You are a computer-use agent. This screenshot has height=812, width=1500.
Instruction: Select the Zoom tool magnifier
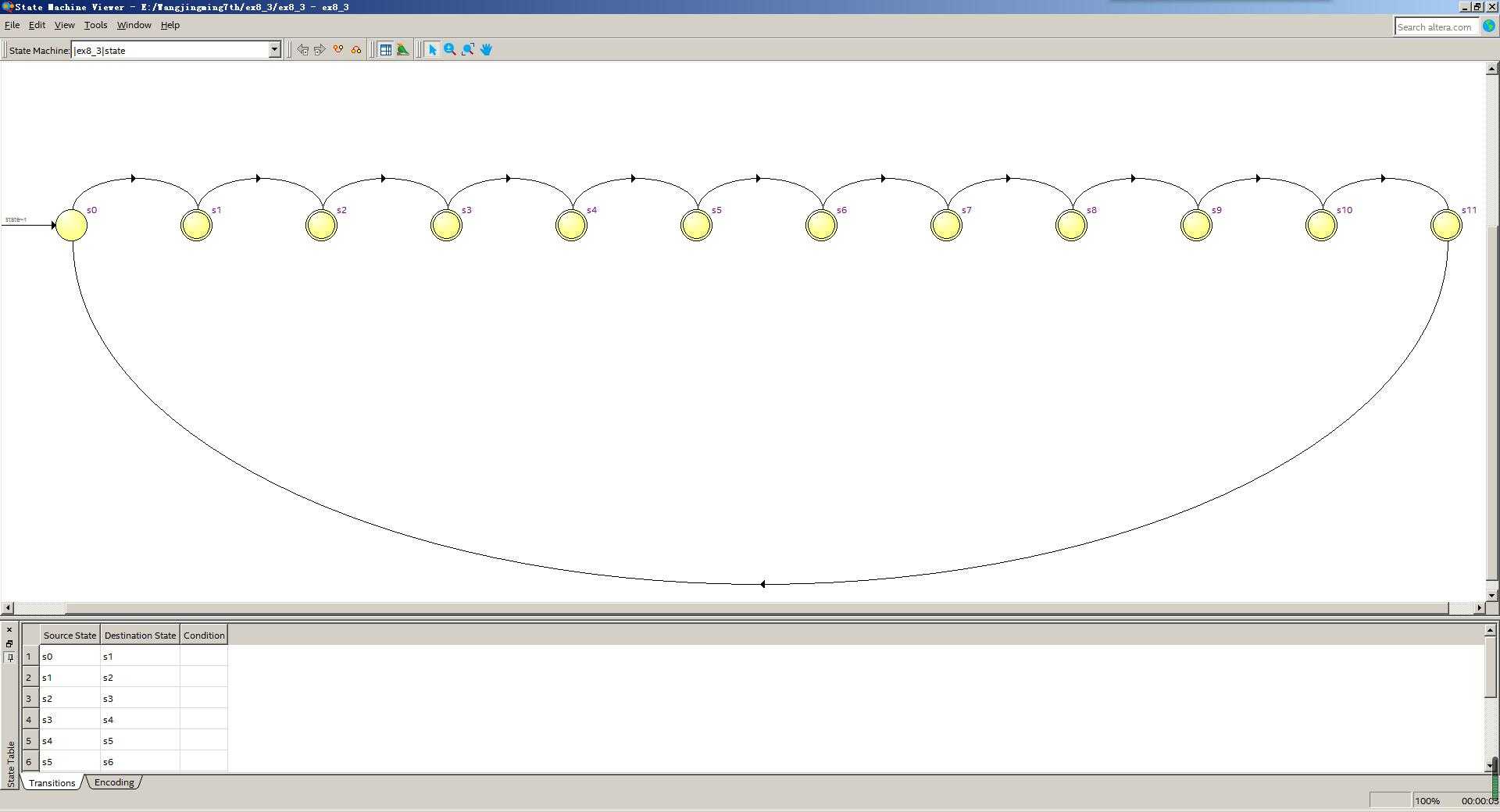point(450,50)
